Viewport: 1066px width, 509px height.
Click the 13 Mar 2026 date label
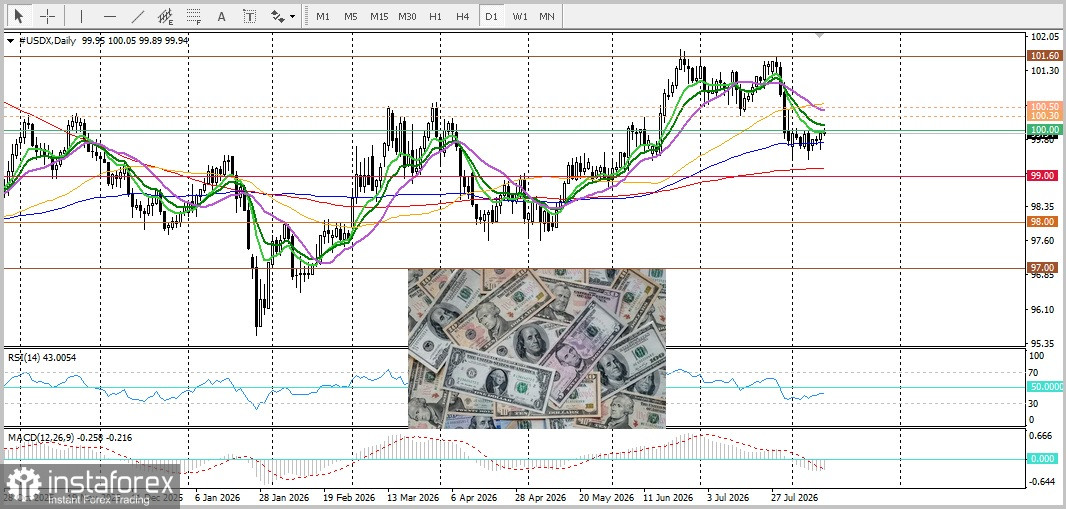tap(412, 497)
